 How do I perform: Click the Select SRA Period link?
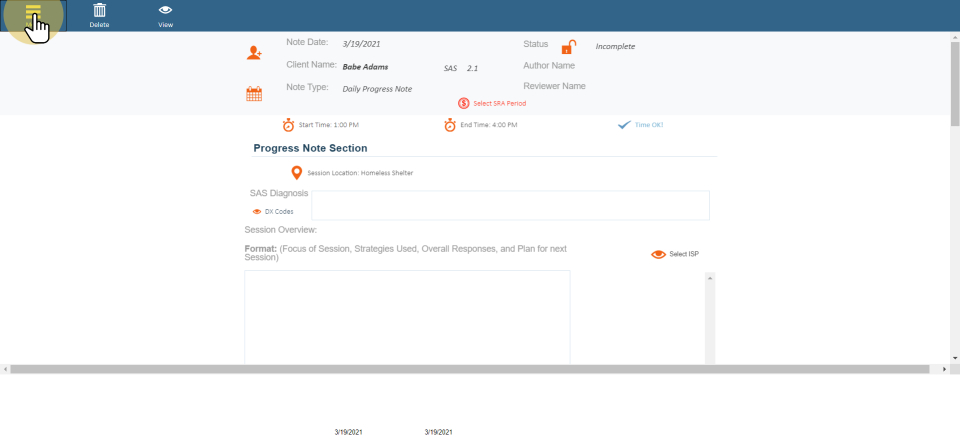(x=499, y=103)
